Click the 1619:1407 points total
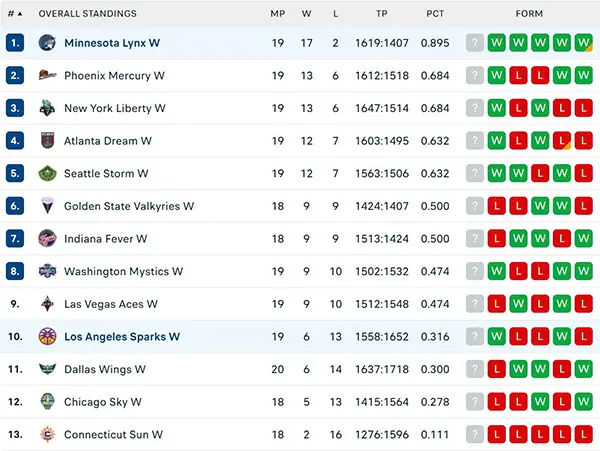Image resolution: width=600 pixels, height=451 pixels. tap(382, 43)
